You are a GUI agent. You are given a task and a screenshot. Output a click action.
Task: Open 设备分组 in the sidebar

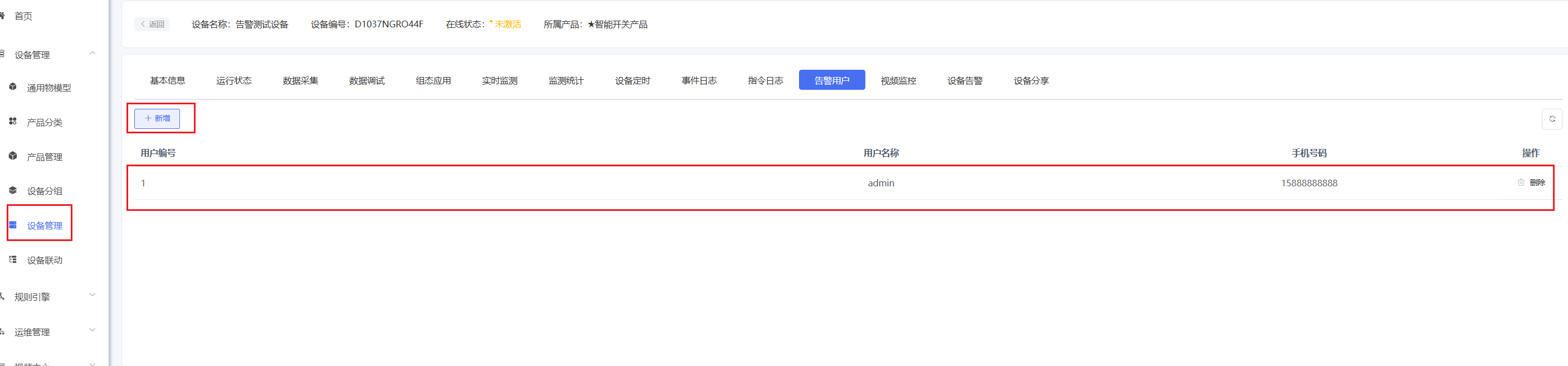(45, 191)
